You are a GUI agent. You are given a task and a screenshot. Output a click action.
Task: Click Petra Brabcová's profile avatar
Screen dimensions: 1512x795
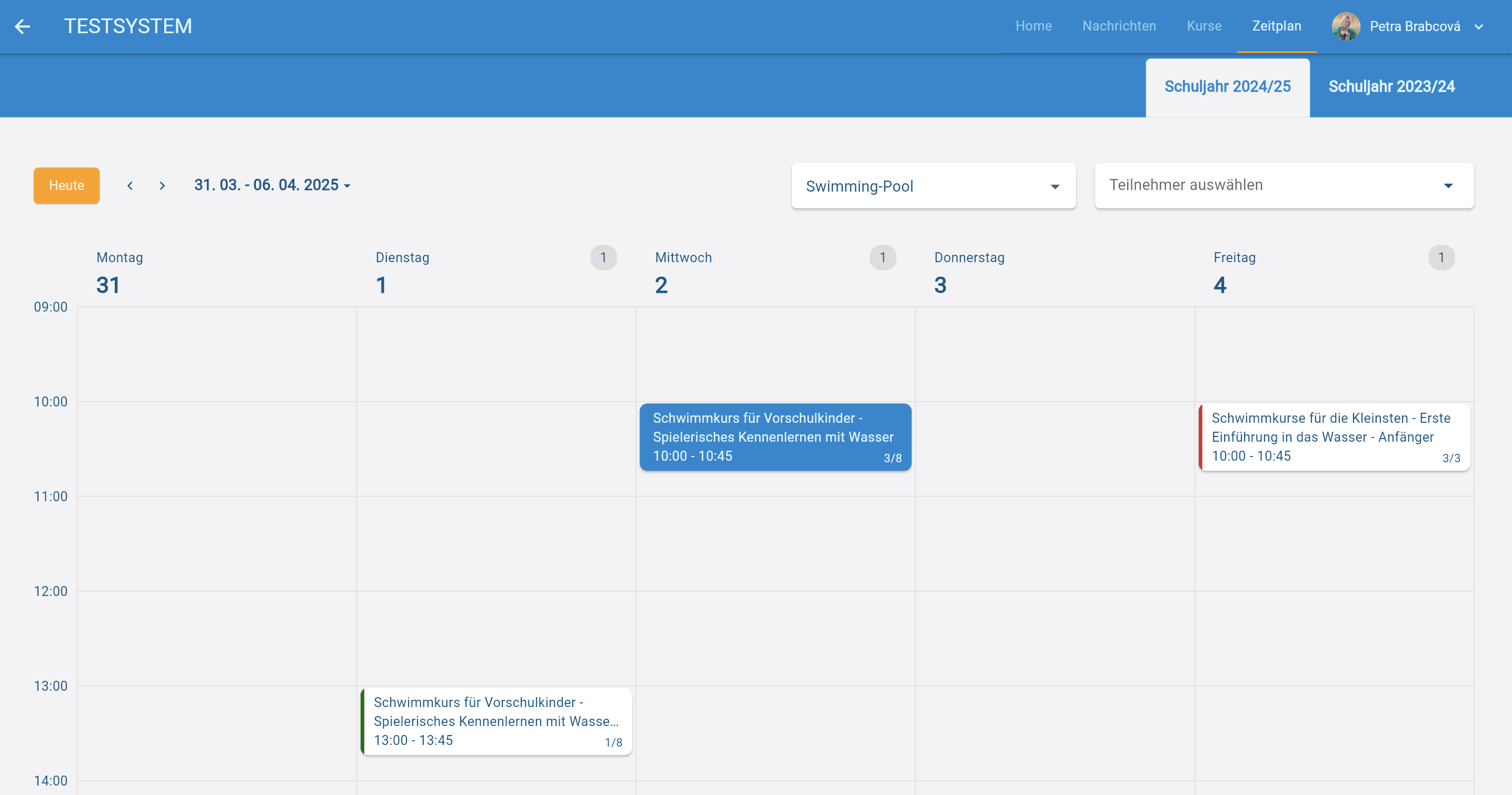click(x=1346, y=26)
